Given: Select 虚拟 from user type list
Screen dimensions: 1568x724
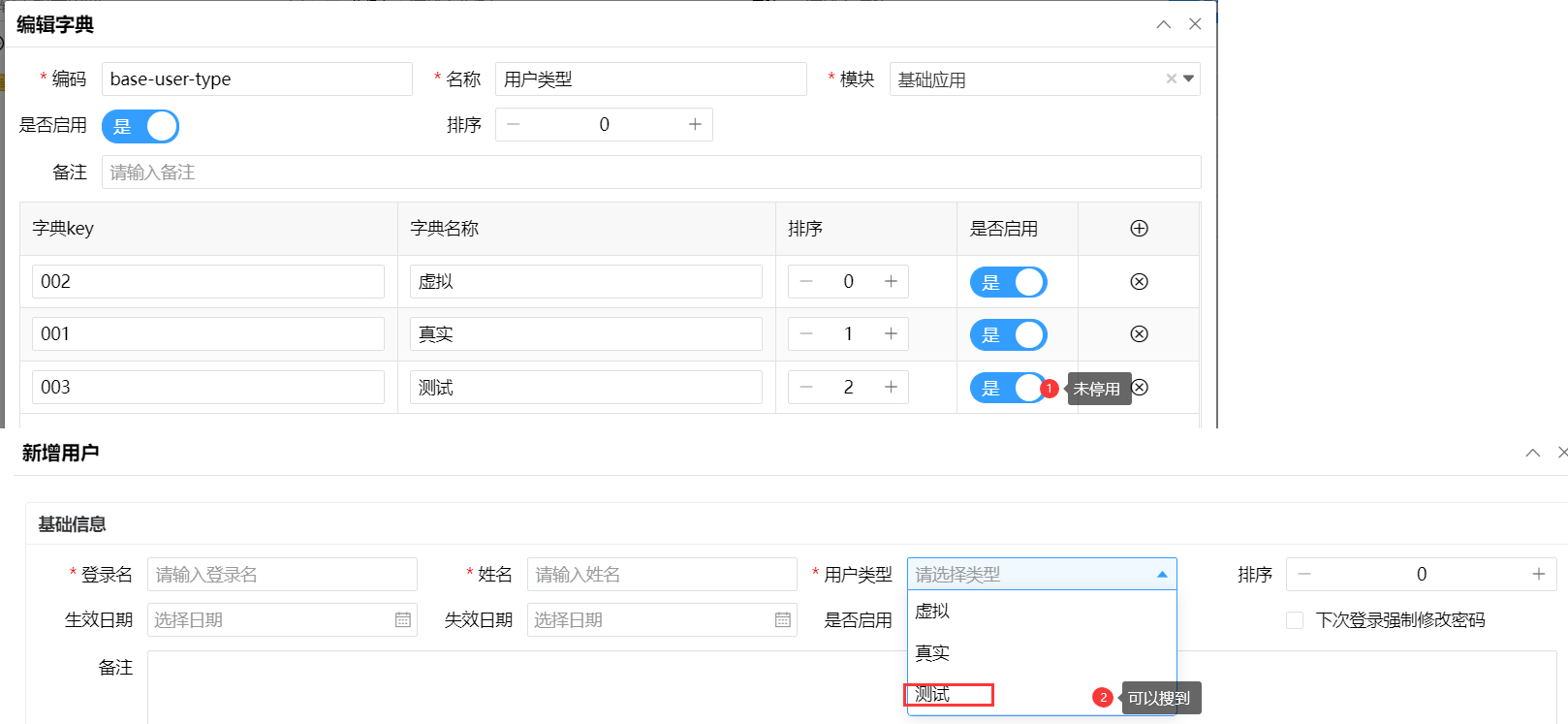Looking at the screenshot, I should [1042, 611].
